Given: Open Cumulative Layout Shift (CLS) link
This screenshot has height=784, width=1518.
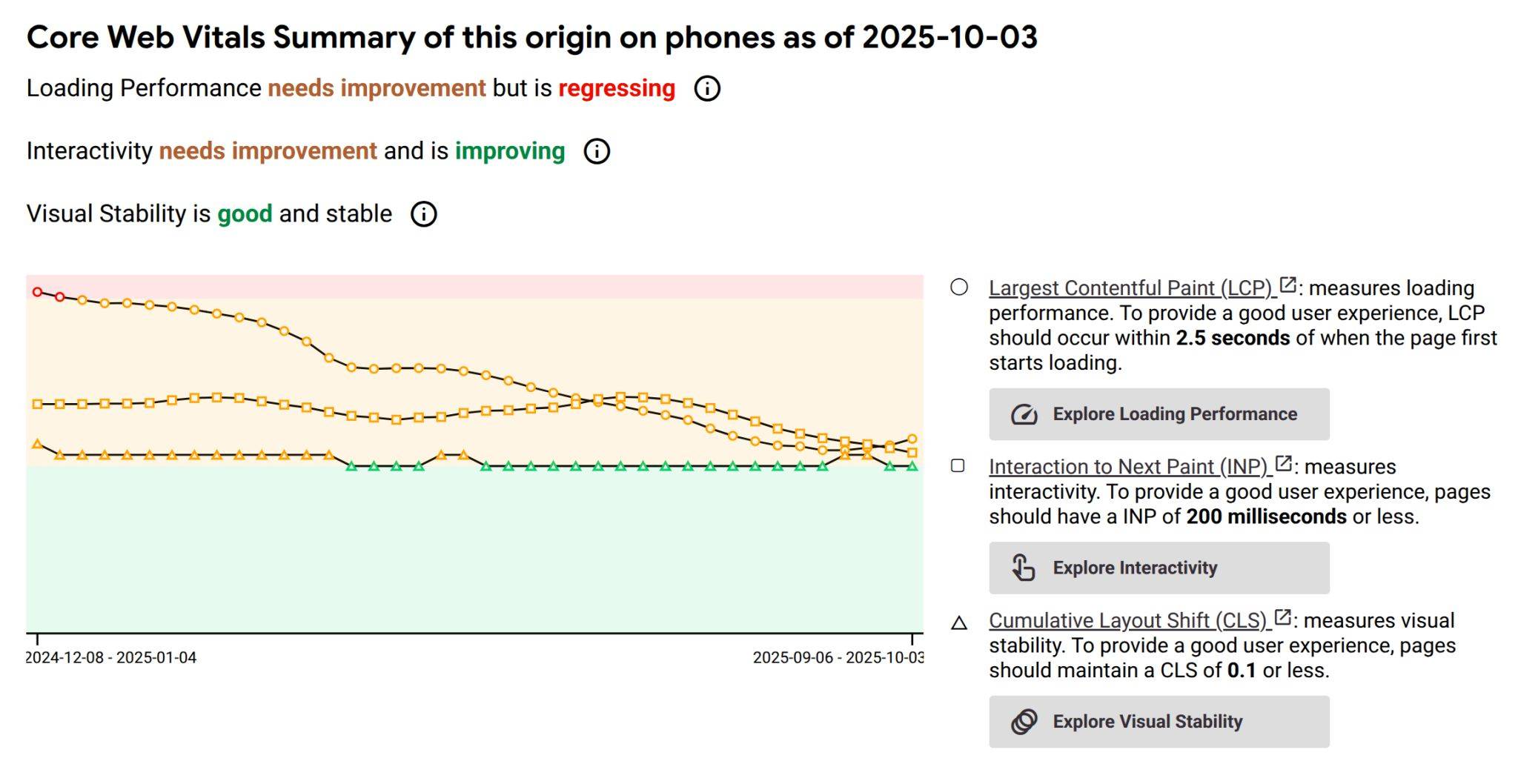Looking at the screenshot, I should click(1127, 621).
